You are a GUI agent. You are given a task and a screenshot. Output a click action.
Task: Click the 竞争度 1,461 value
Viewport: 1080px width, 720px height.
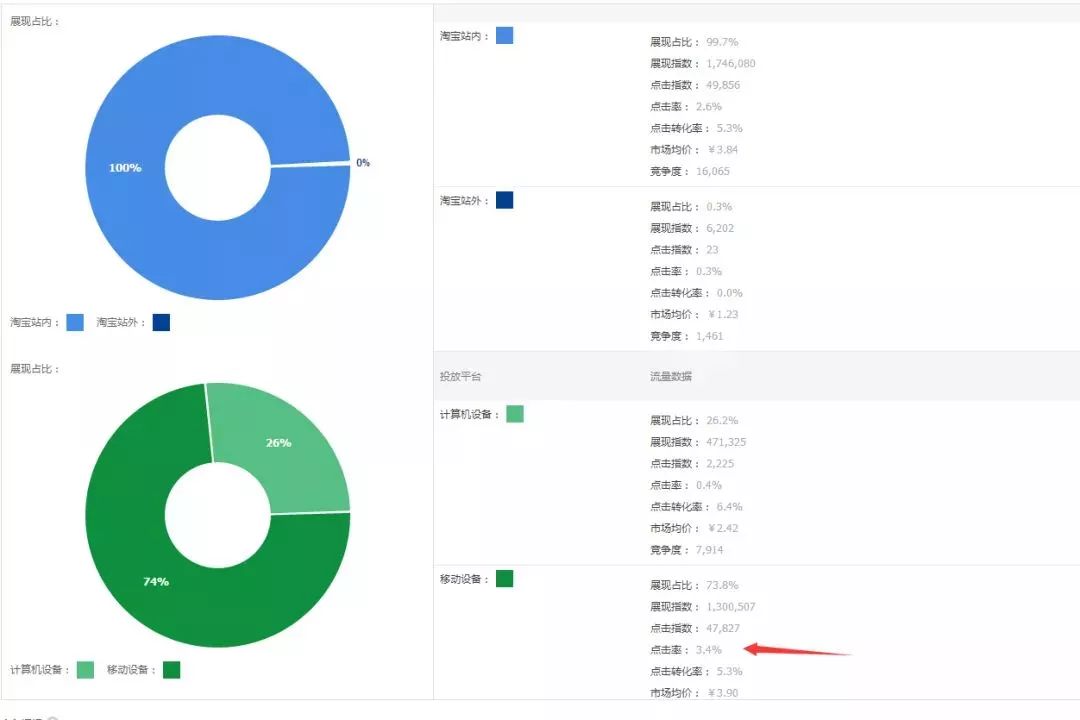(709, 336)
